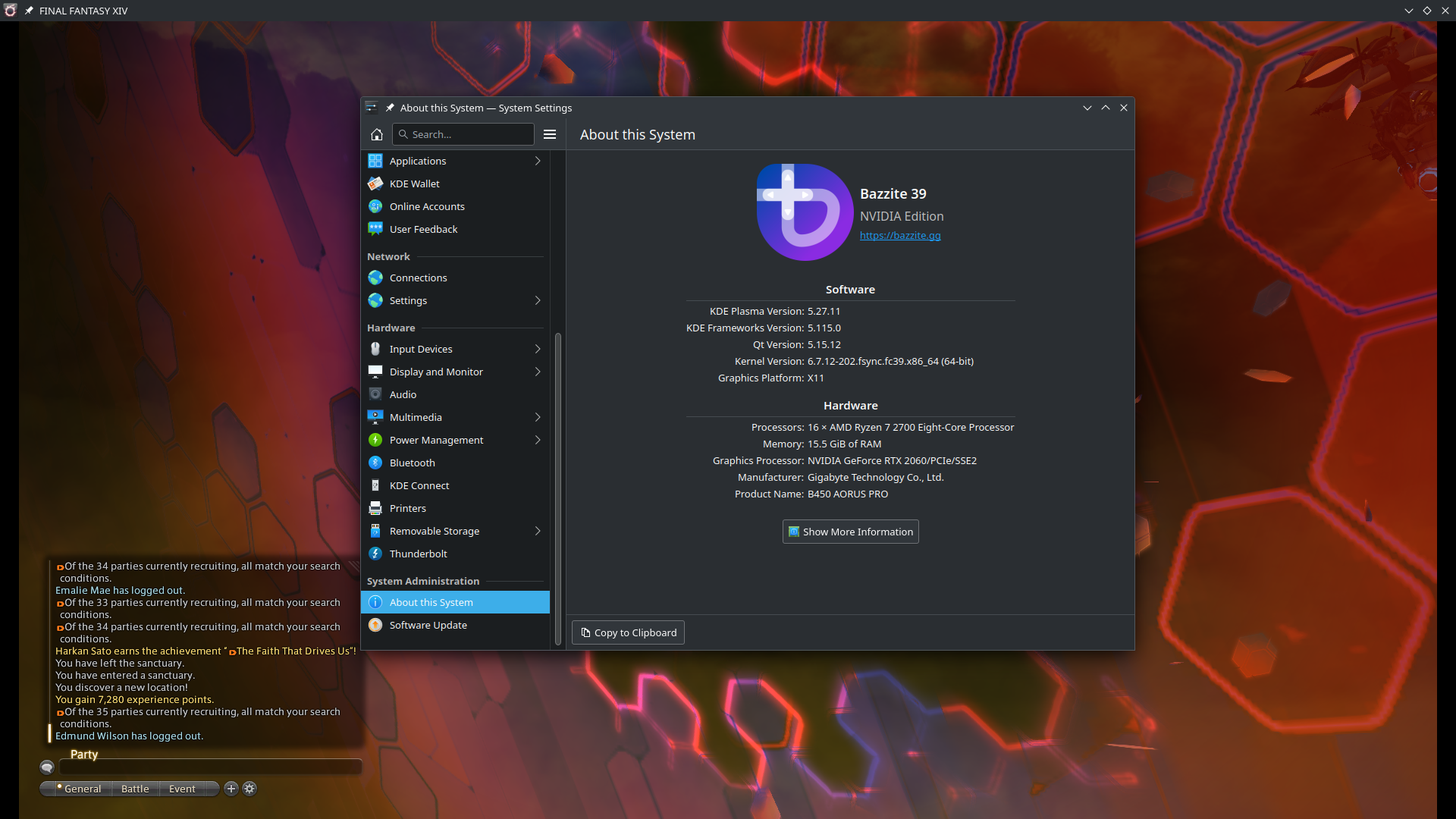This screenshot has width=1456, height=819.
Task: Click the Show More Information button
Action: click(x=849, y=532)
